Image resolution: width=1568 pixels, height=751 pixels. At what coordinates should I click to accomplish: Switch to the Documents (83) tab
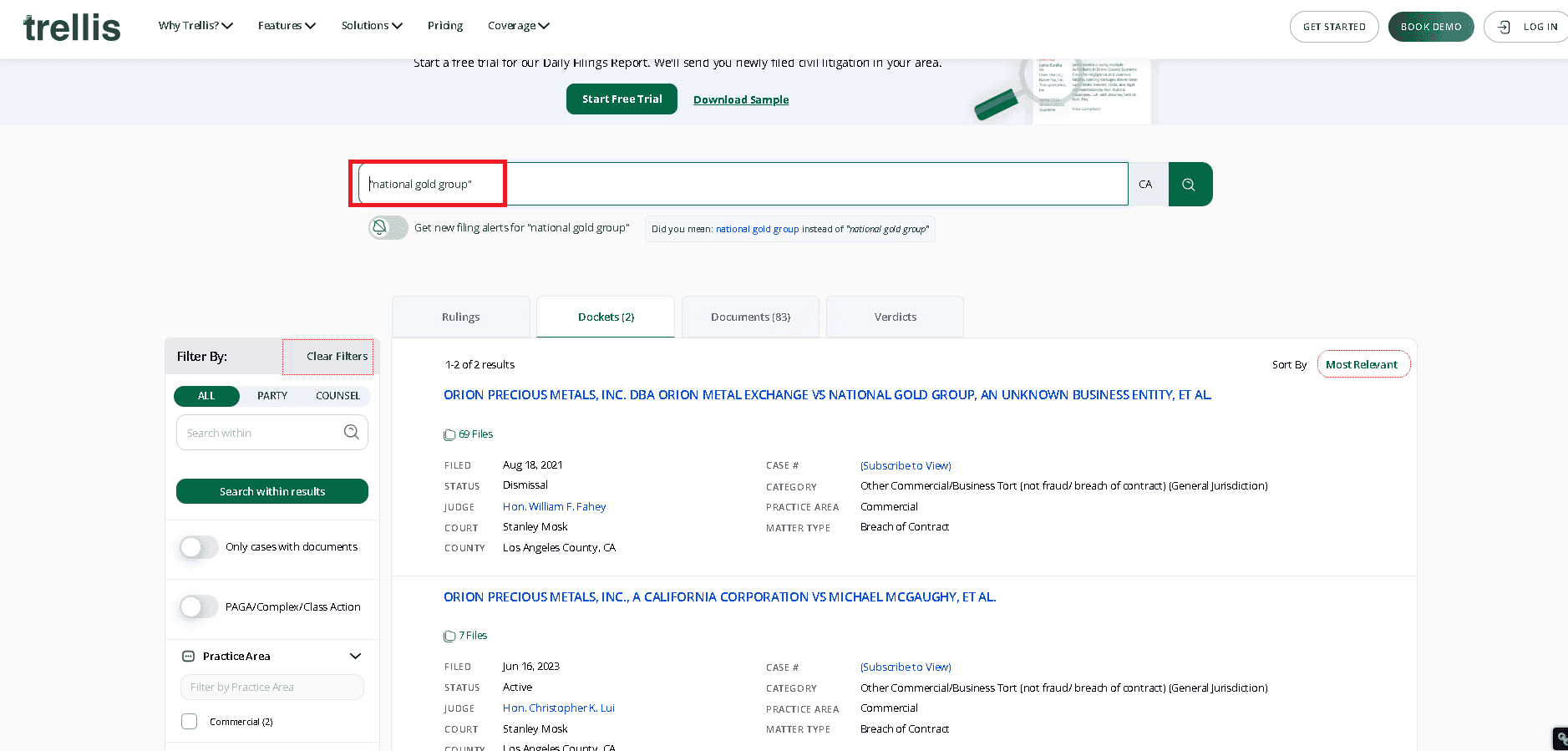[x=750, y=317]
